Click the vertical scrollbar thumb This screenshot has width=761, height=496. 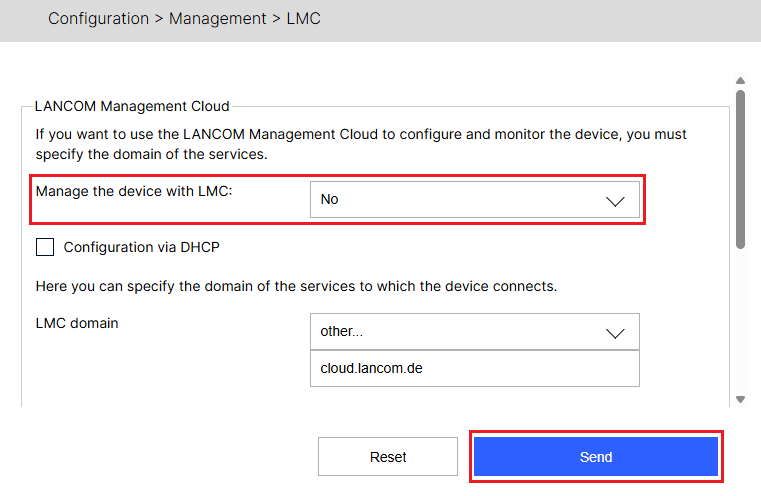tap(740, 168)
